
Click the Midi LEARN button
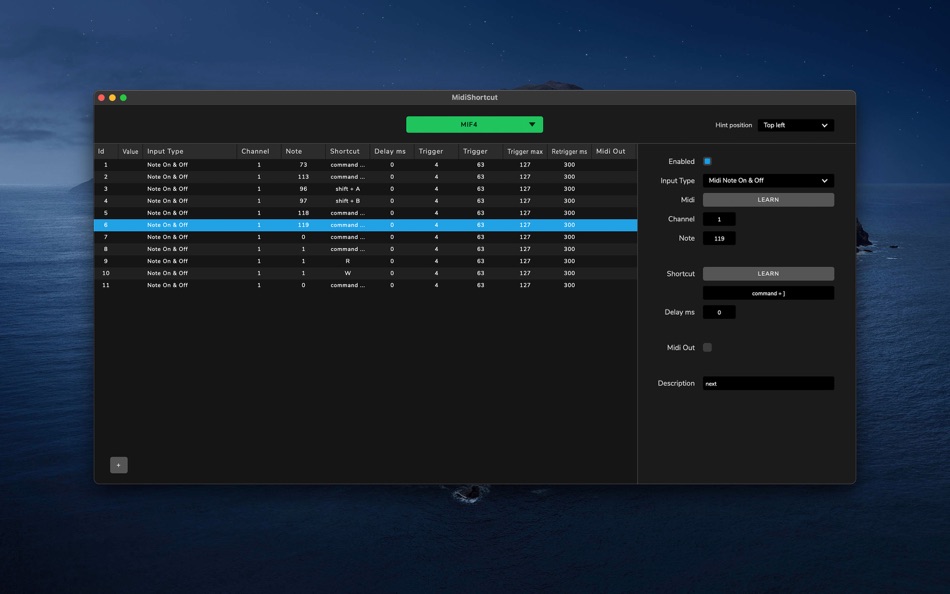point(768,199)
